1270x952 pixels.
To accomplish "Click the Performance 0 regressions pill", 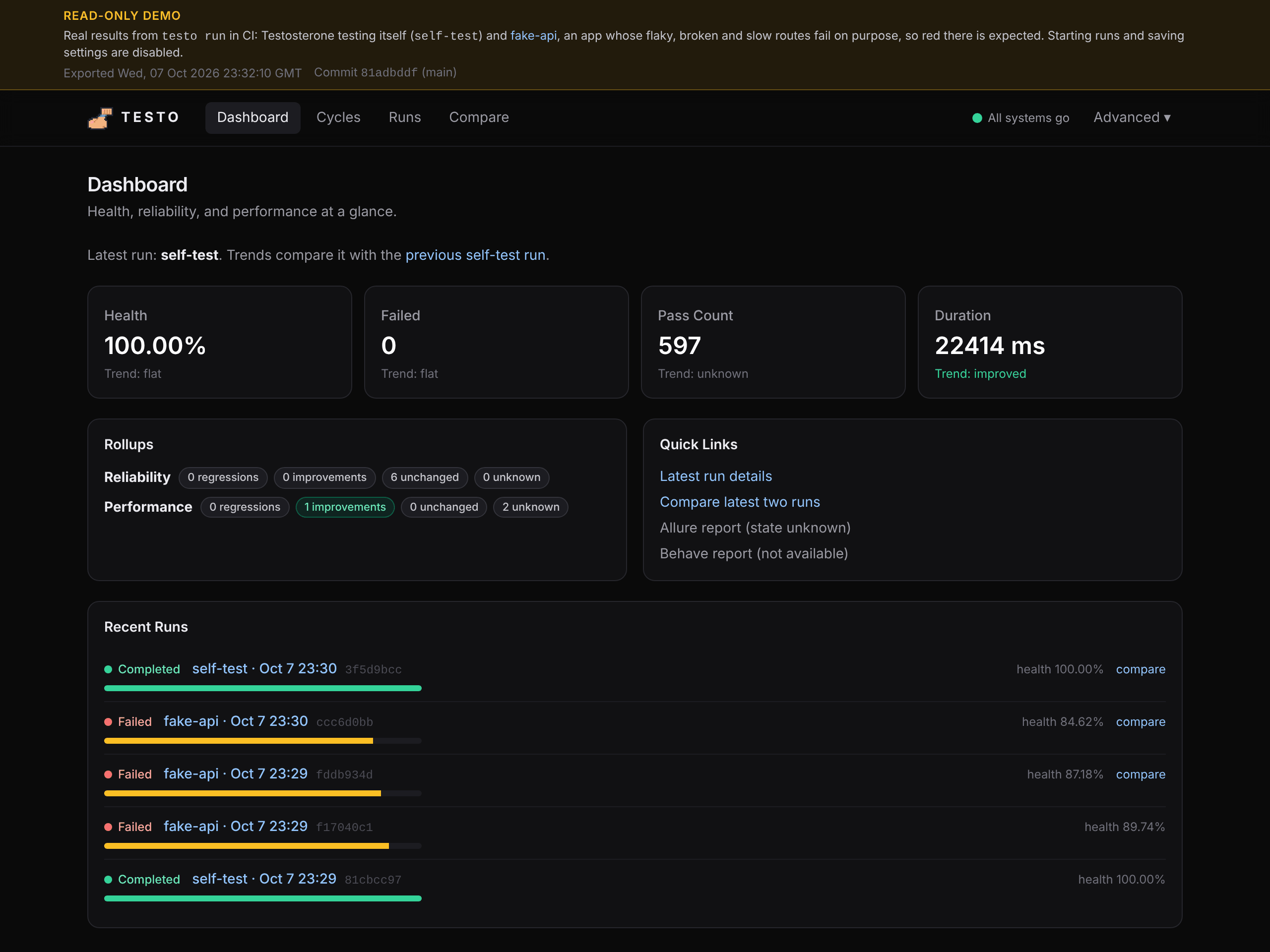I will pyautogui.click(x=245, y=507).
